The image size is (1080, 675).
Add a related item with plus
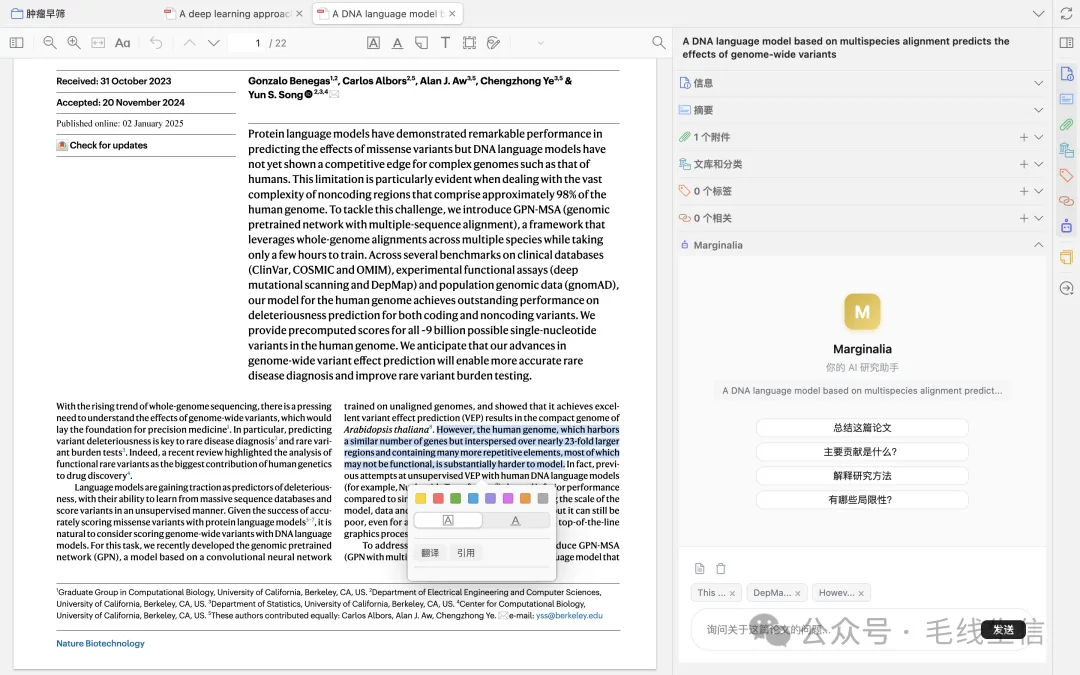[x=1024, y=218]
